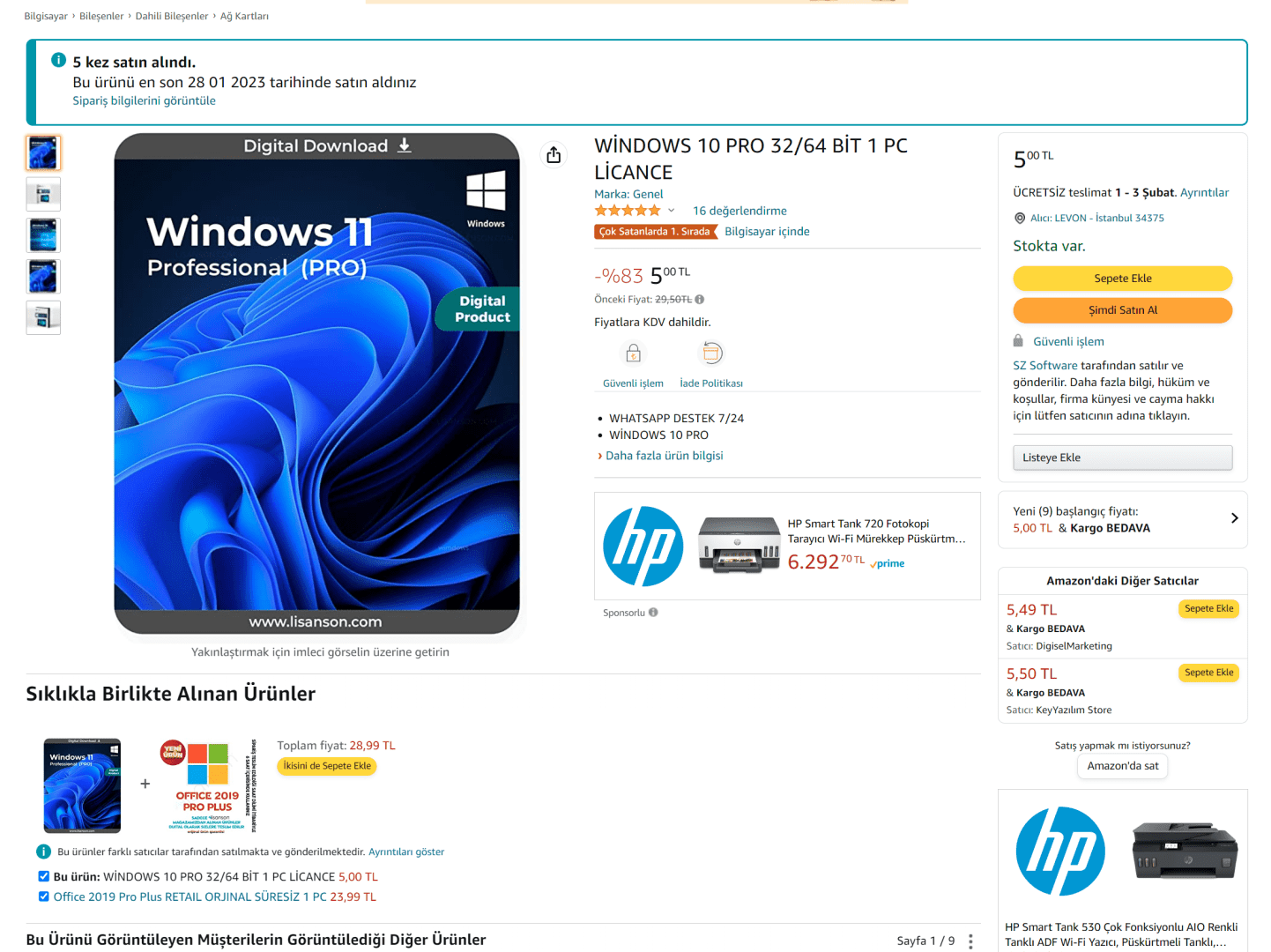This screenshot has height=952, width=1271.
Task: Click the HP logo in sponsored ad
Action: (643, 547)
